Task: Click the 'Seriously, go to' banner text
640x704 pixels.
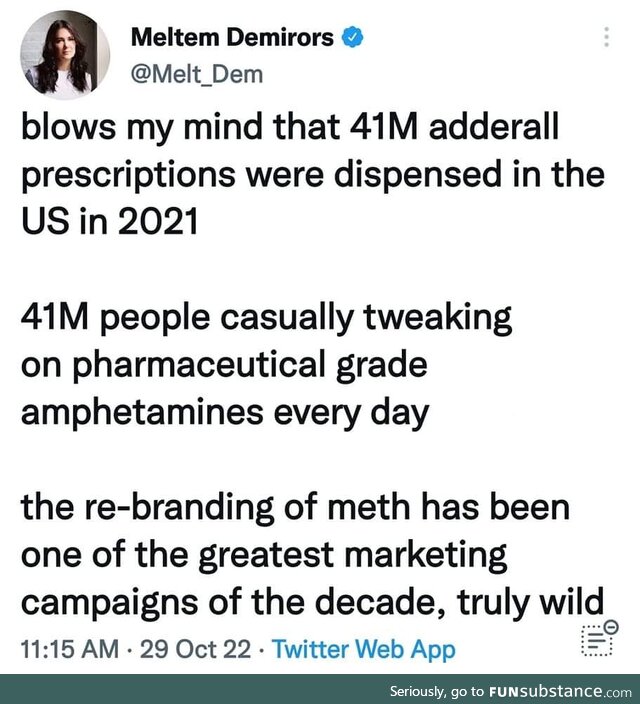Action: click(437, 691)
